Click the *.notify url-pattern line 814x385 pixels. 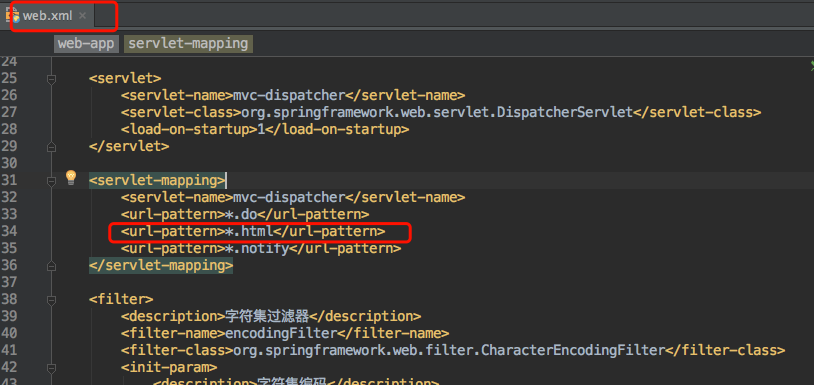click(x=261, y=249)
